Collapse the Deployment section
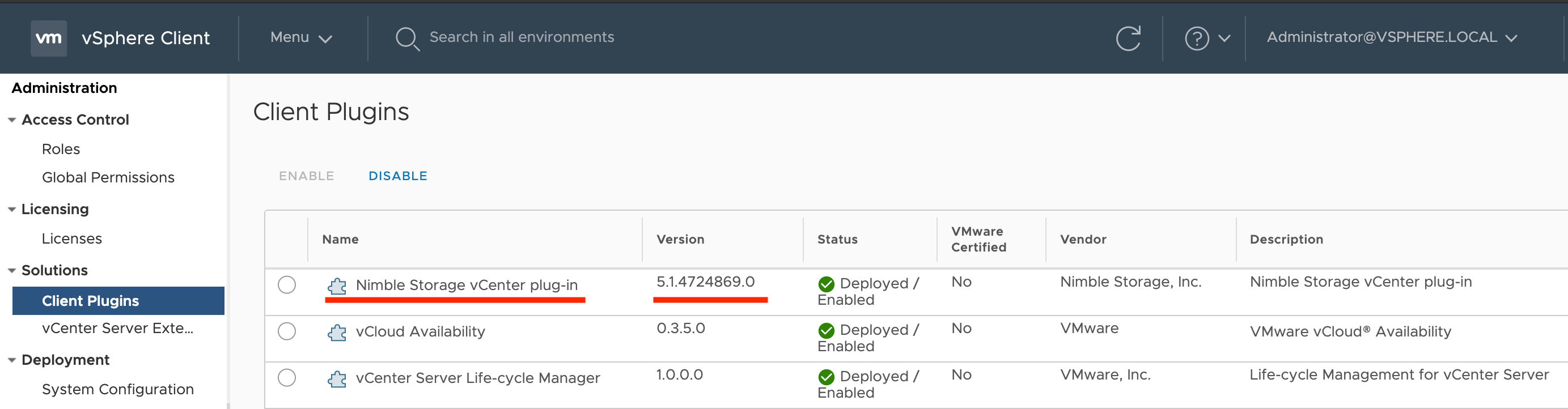 (11, 360)
